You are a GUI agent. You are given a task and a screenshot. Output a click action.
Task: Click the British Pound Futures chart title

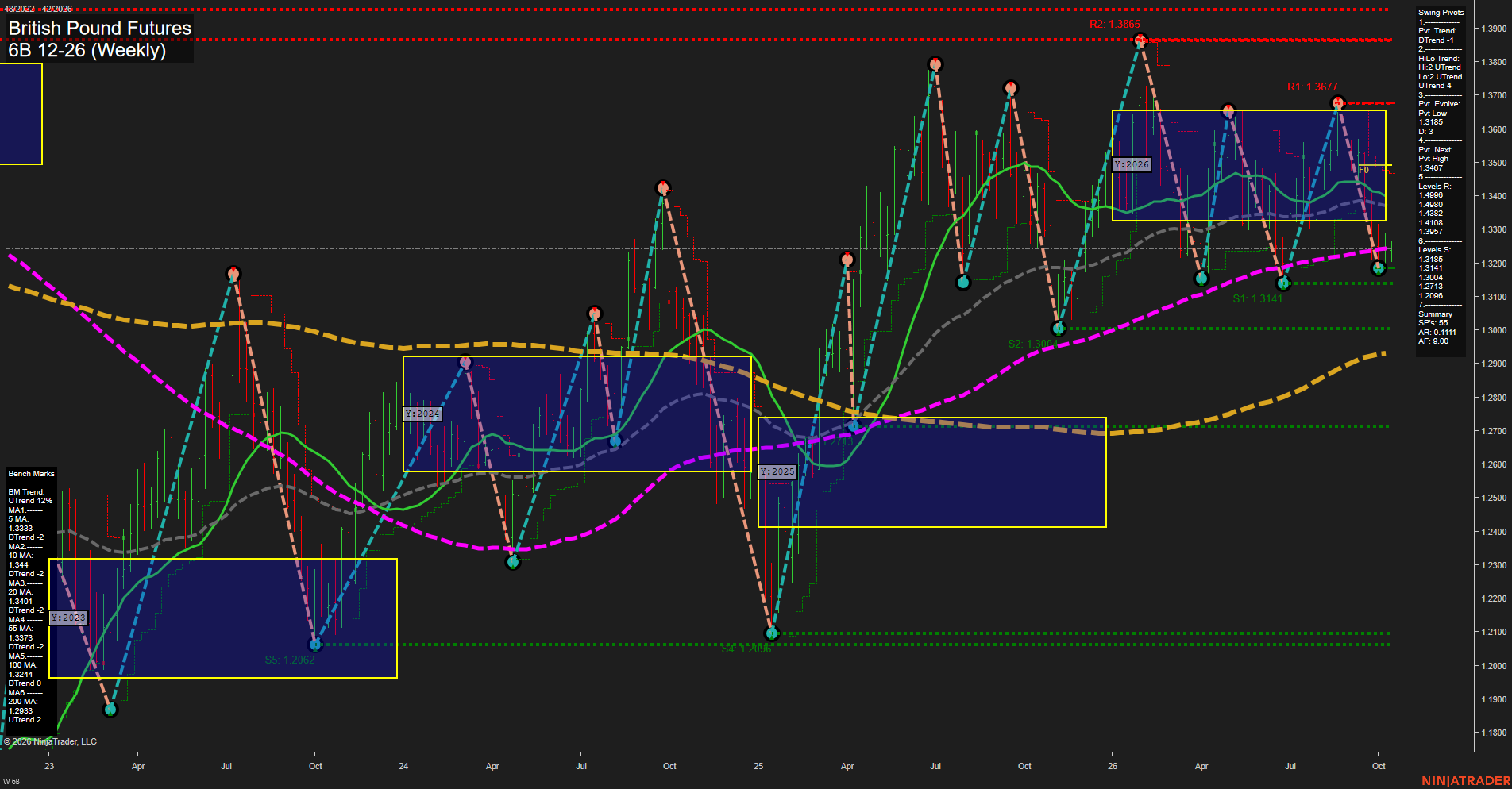[100, 28]
